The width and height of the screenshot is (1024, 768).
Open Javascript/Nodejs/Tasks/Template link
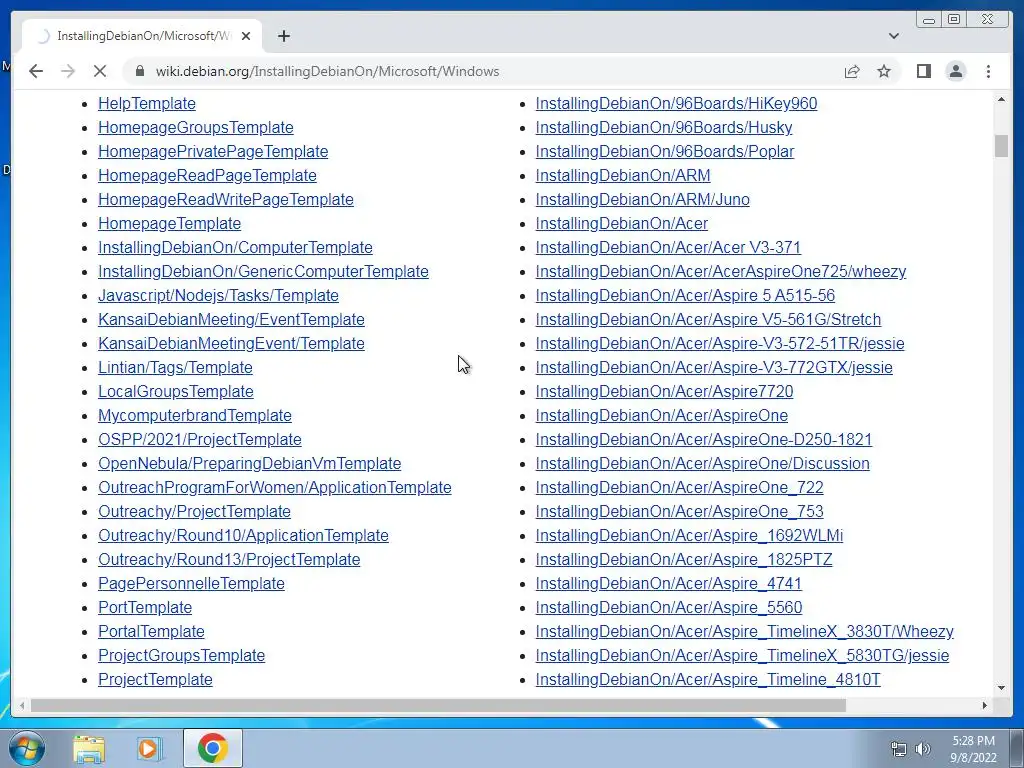[x=218, y=295]
